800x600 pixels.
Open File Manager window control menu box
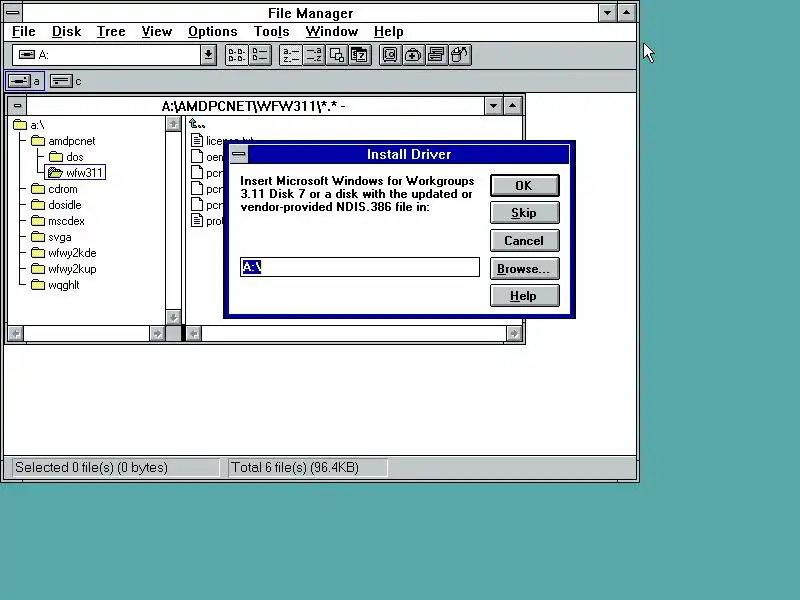coord(13,12)
